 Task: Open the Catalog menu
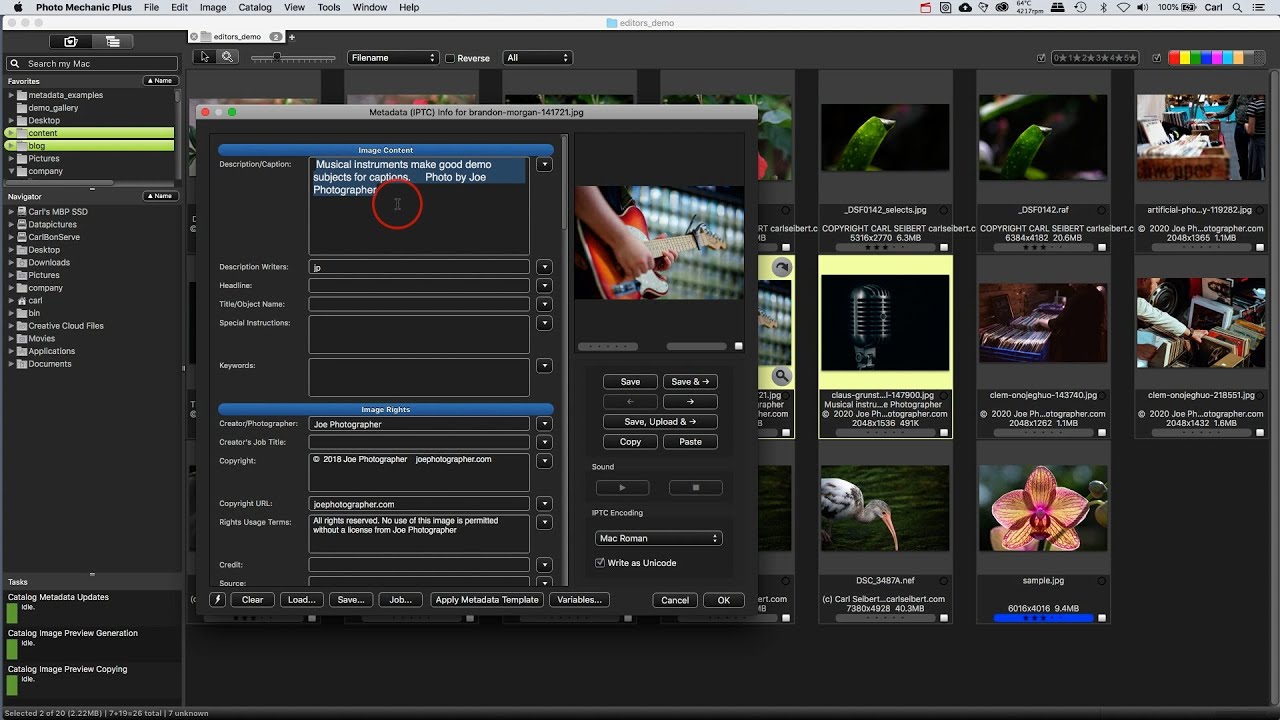pyautogui.click(x=255, y=7)
